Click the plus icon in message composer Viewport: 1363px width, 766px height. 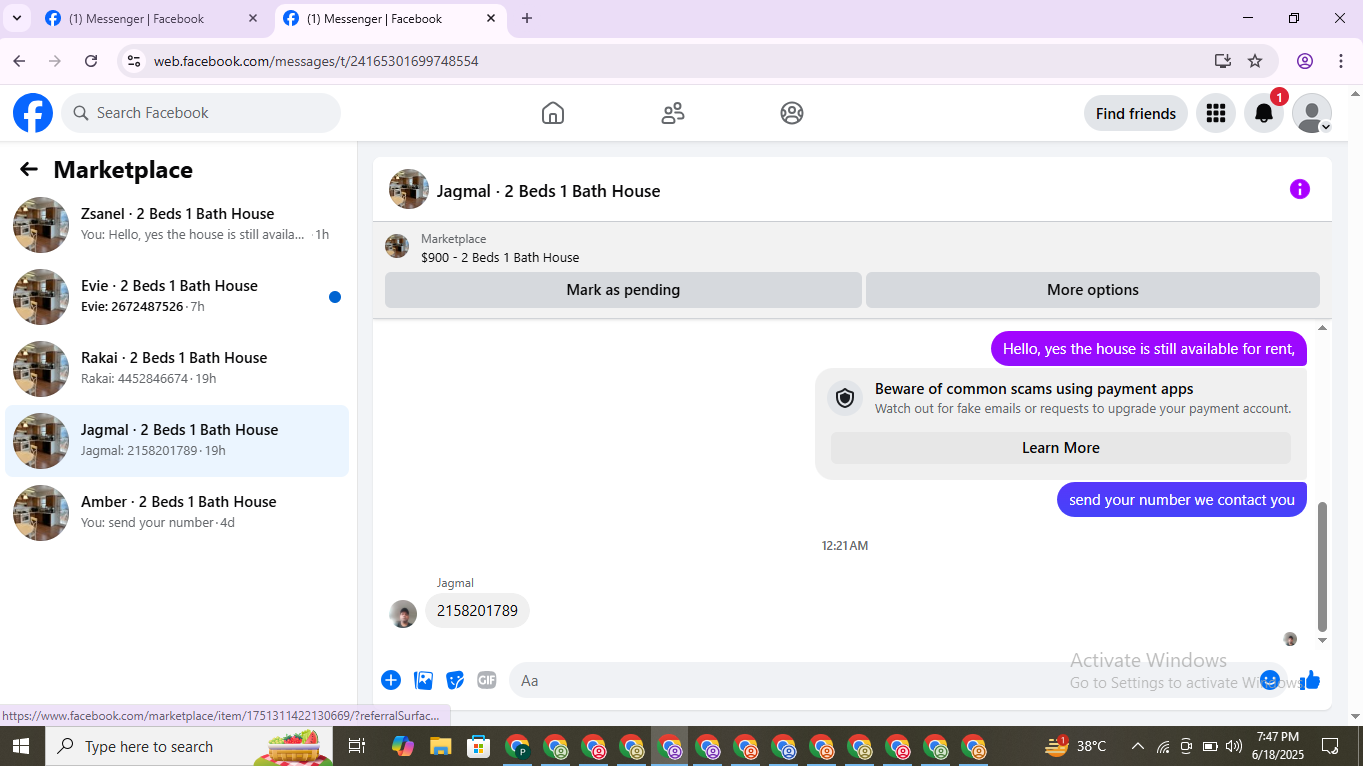pos(391,680)
